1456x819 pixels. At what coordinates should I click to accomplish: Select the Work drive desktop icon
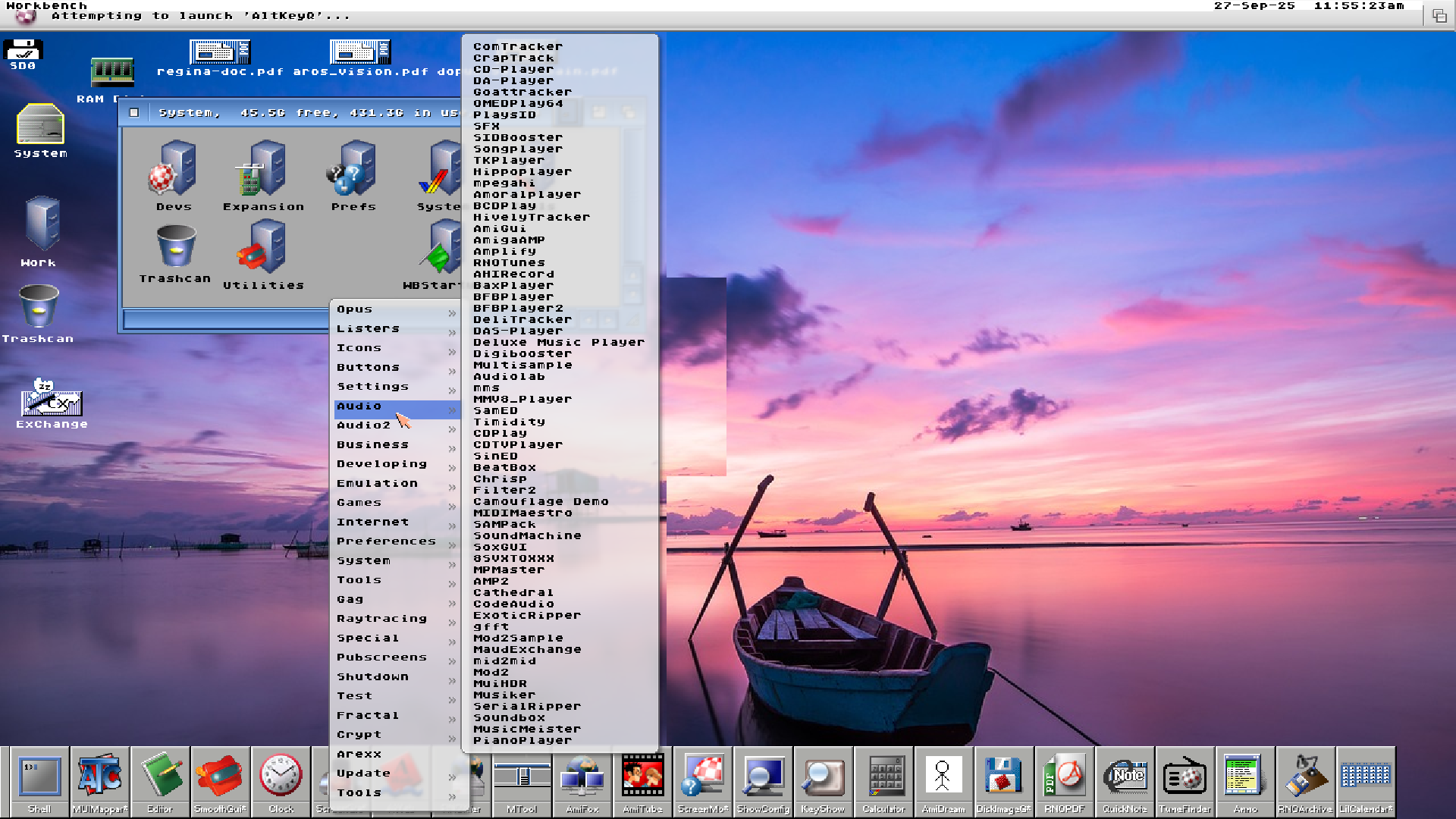41,224
